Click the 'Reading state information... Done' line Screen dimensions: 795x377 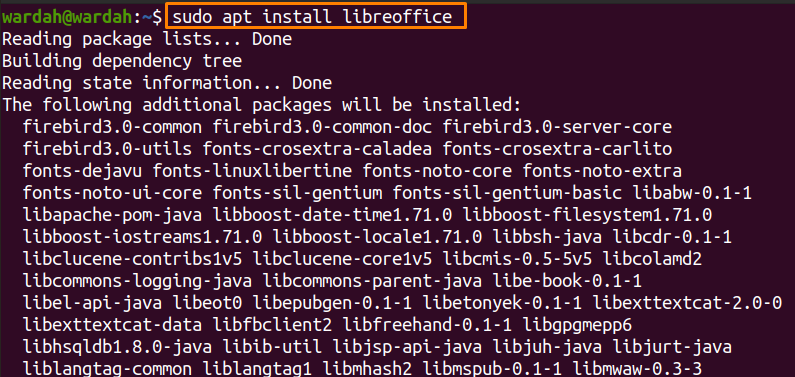(x=167, y=83)
